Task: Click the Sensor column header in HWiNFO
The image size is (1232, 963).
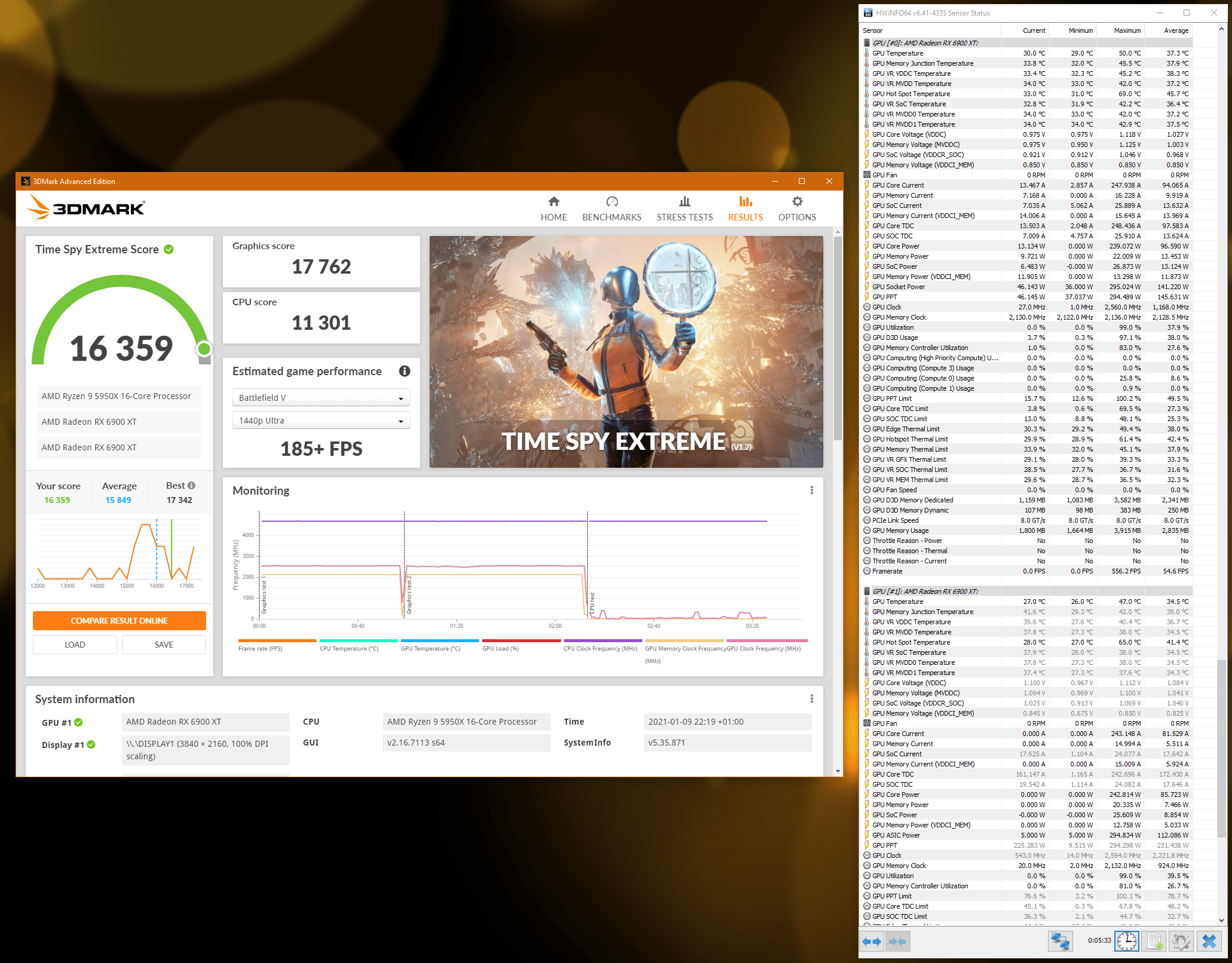Action: point(931,30)
